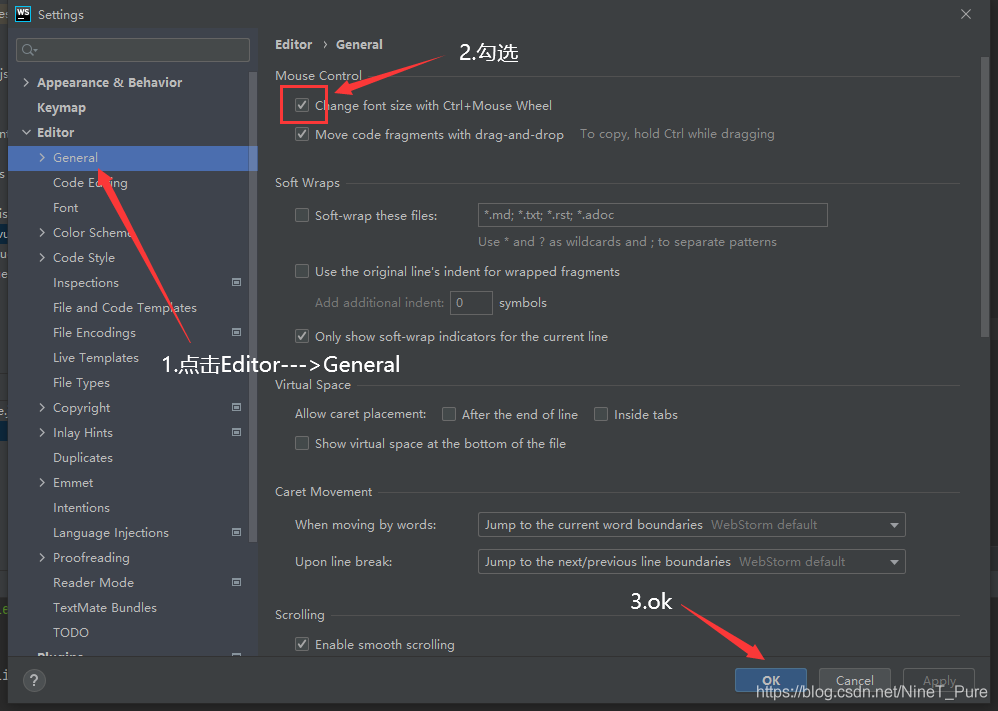This screenshot has width=998, height=711.
Task: Click Editor in the breadcrumb
Action: pos(293,45)
